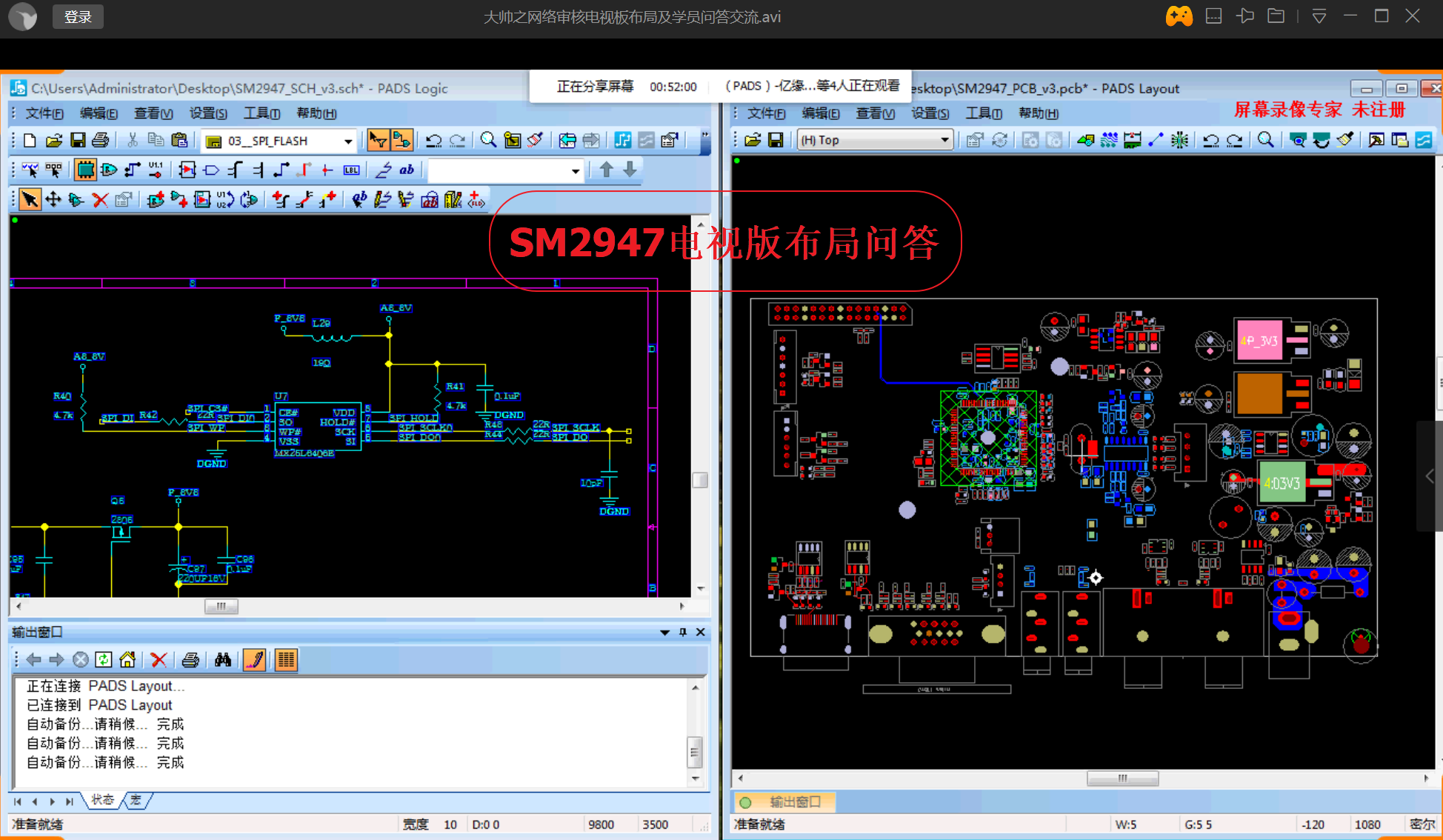Toggle the grid table icon in output window
This screenshot has height=840, width=1443.
286,659
